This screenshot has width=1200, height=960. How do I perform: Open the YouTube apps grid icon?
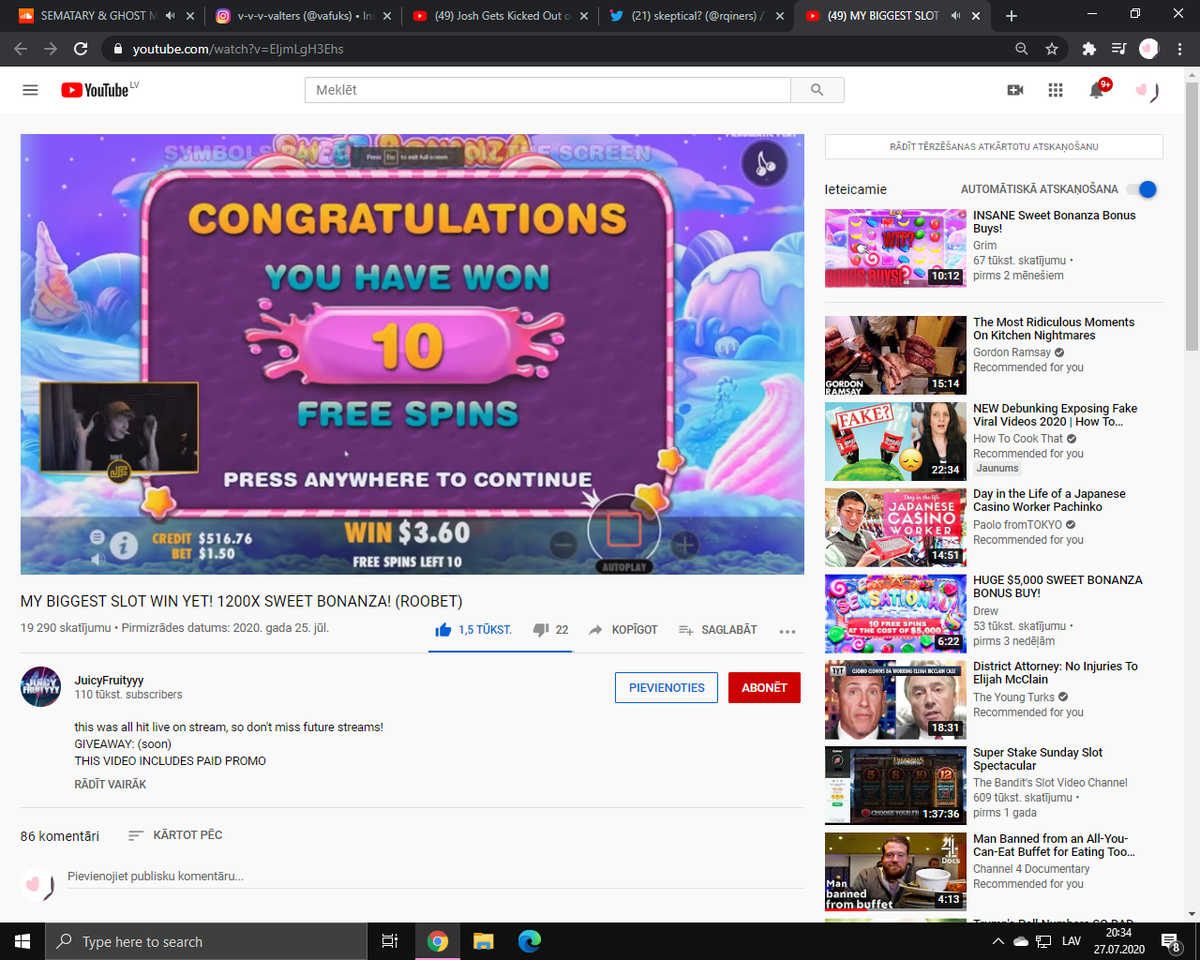[1055, 90]
